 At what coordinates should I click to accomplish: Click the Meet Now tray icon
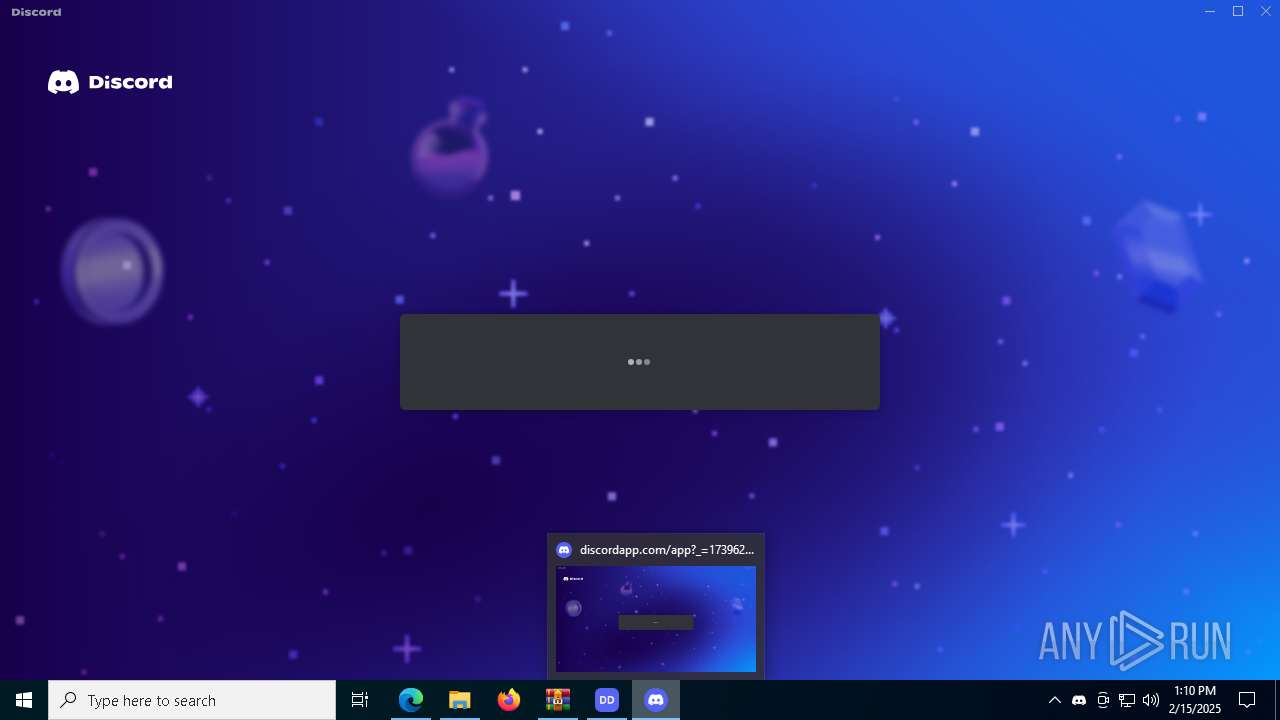pos(1103,700)
